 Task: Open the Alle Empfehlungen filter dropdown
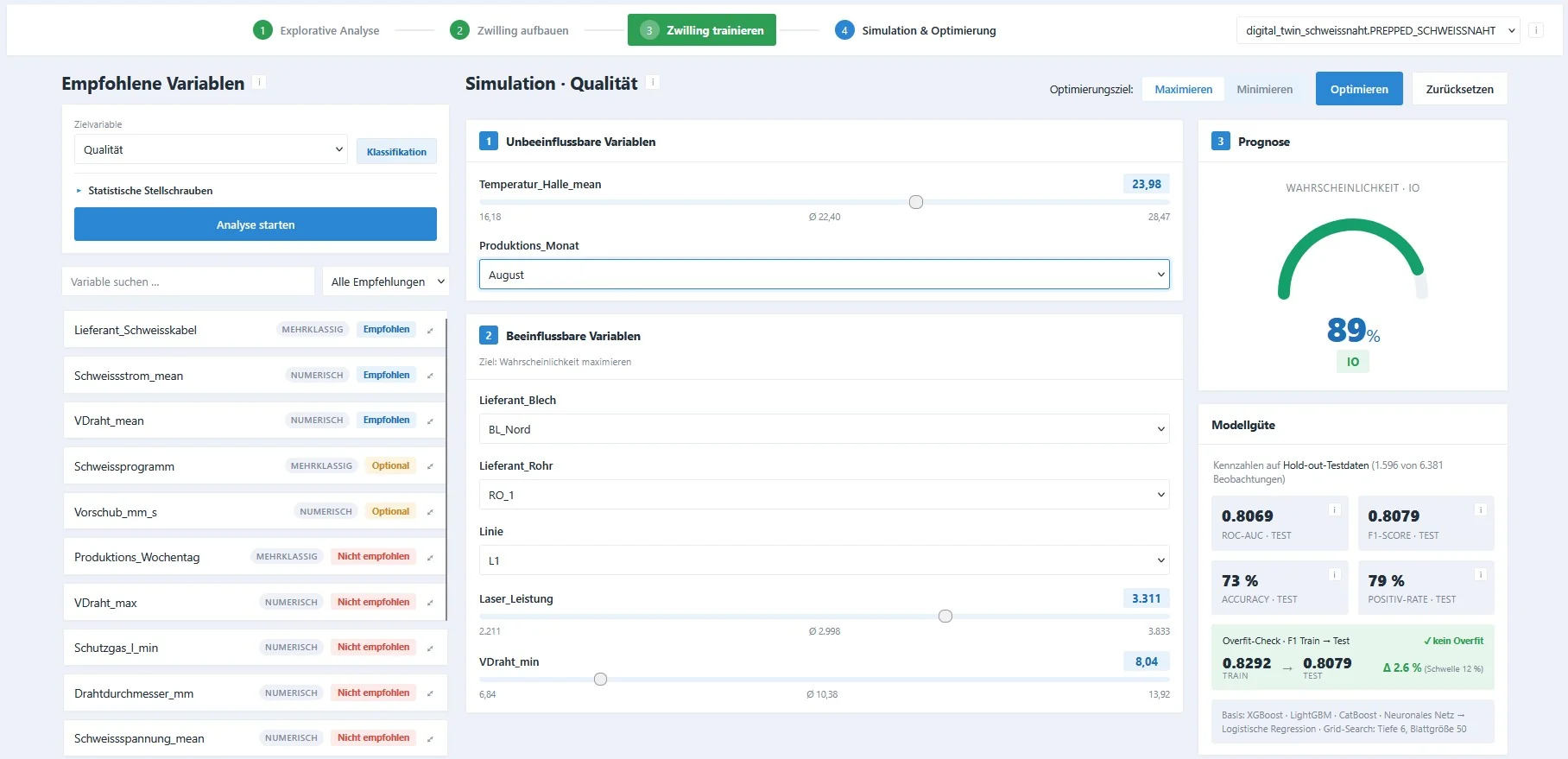point(386,281)
